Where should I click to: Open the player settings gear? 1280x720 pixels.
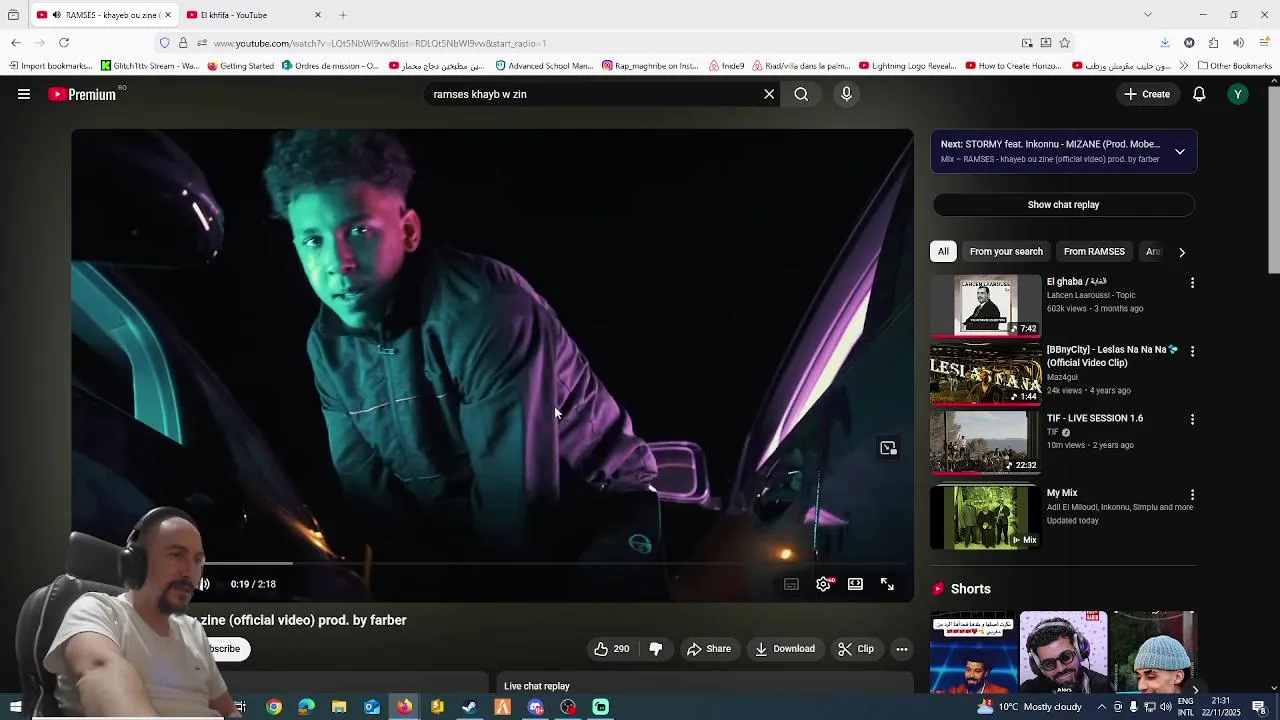coord(823,584)
